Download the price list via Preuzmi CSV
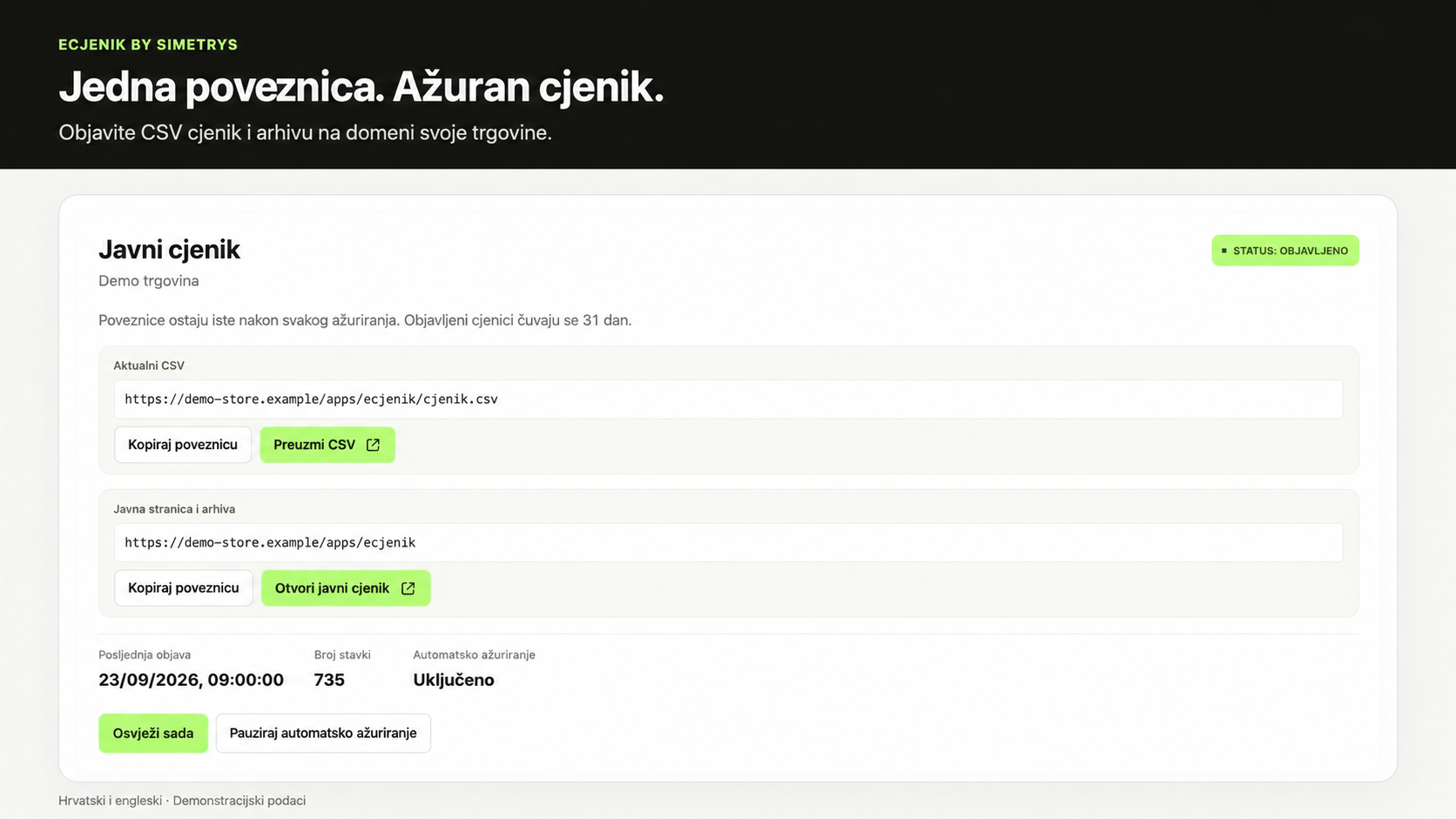This screenshot has height=819, width=1456. (327, 445)
